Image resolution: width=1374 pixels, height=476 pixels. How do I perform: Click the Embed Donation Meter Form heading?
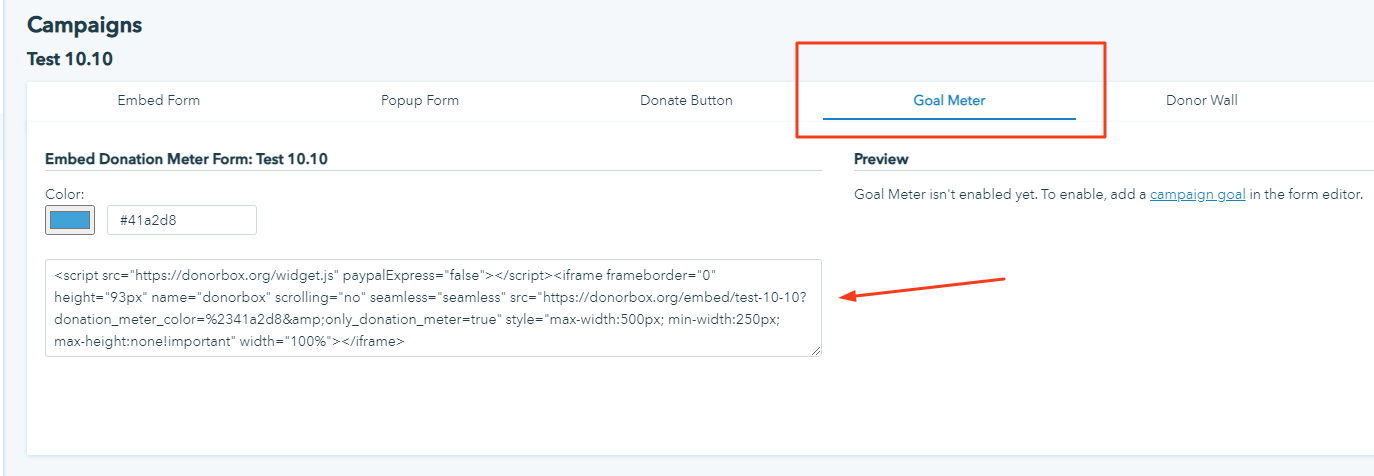[186, 159]
